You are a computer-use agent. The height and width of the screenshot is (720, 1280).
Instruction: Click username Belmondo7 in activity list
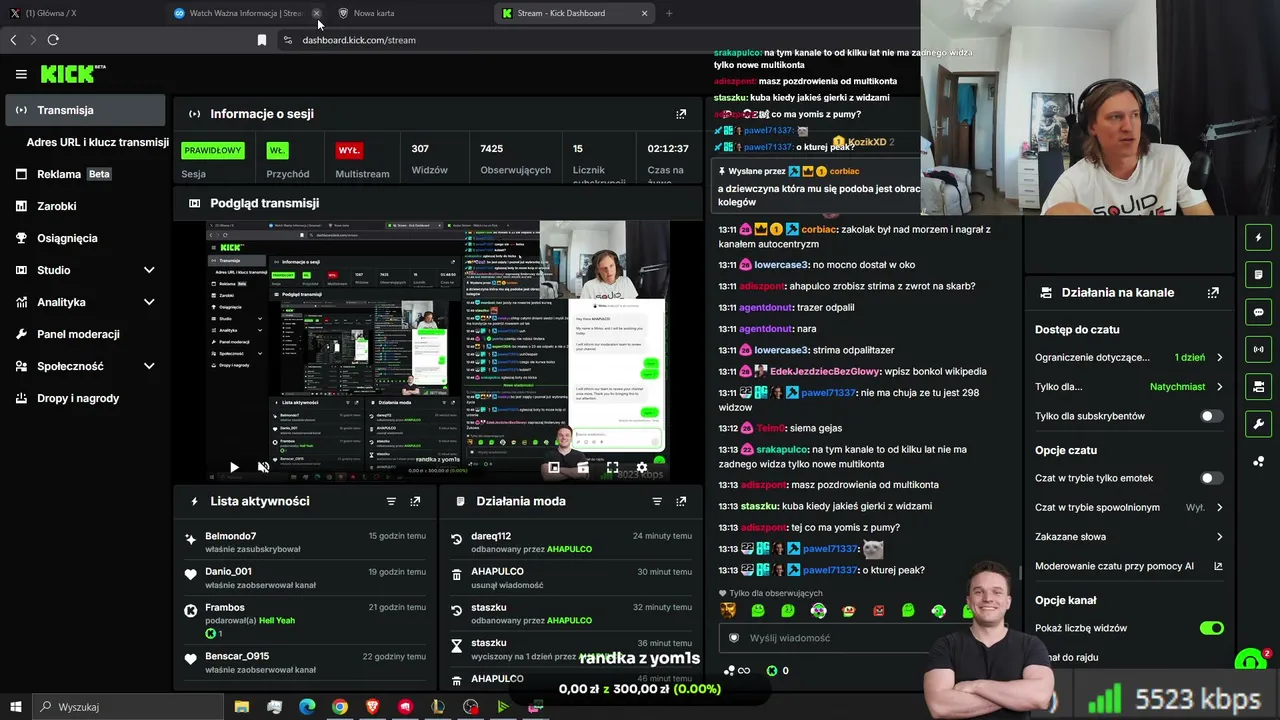[x=231, y=536]
